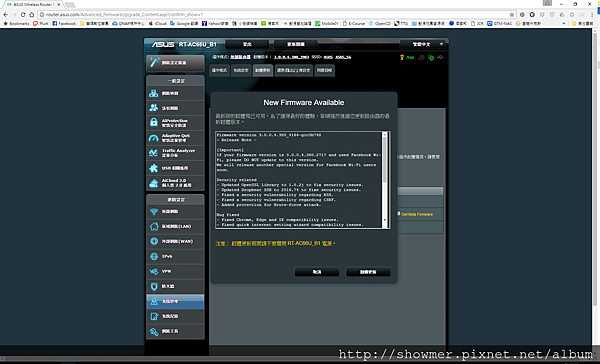This screenshot has height=364, width=600.
Task: Click the ASUS logo in router header
Action: (x=163, y=44)
